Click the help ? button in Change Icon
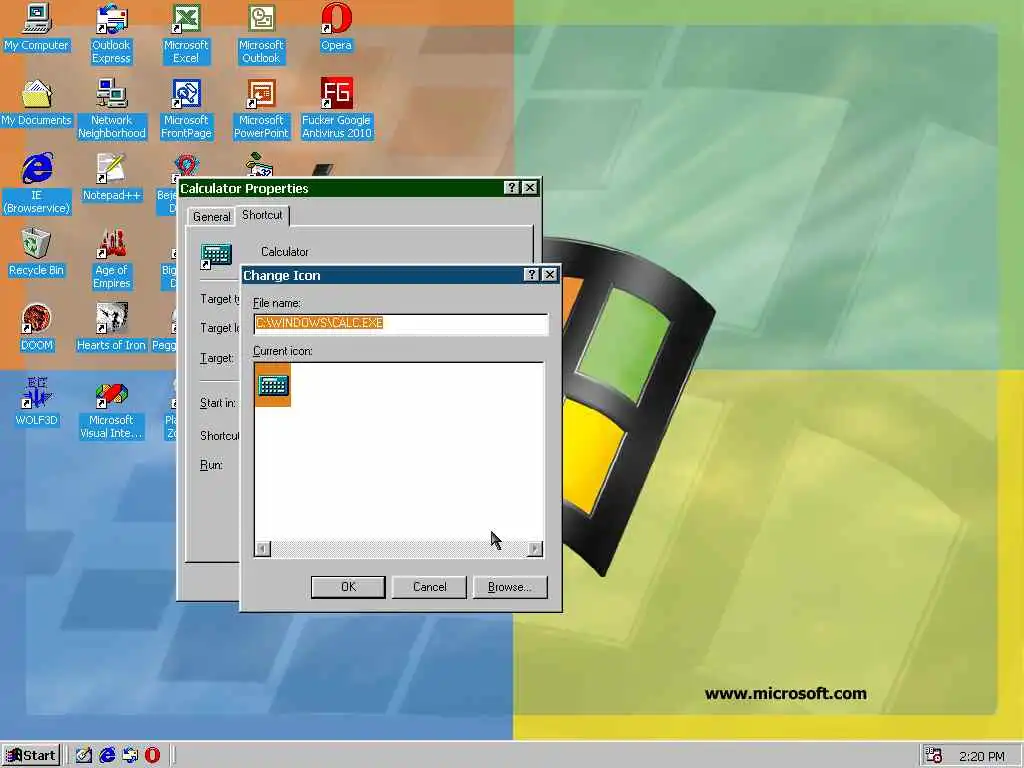Screen dimensions: 1024x768 (532, 275)
